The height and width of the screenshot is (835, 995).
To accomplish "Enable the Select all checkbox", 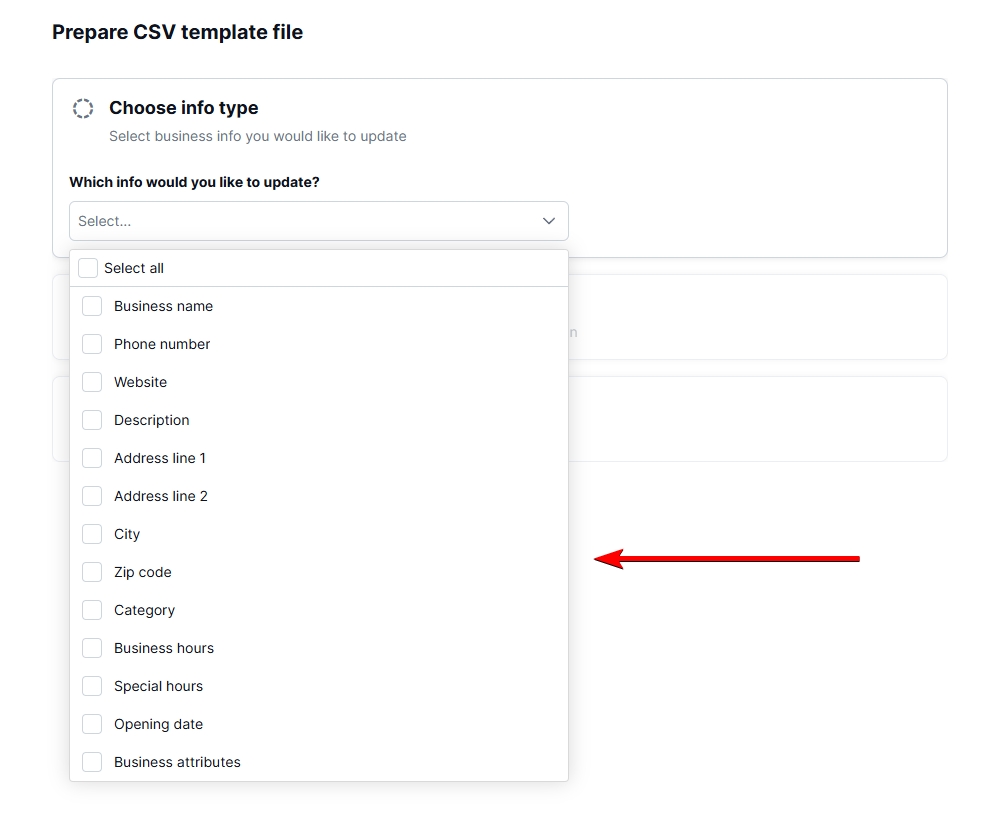I will (x=88, y=268).
